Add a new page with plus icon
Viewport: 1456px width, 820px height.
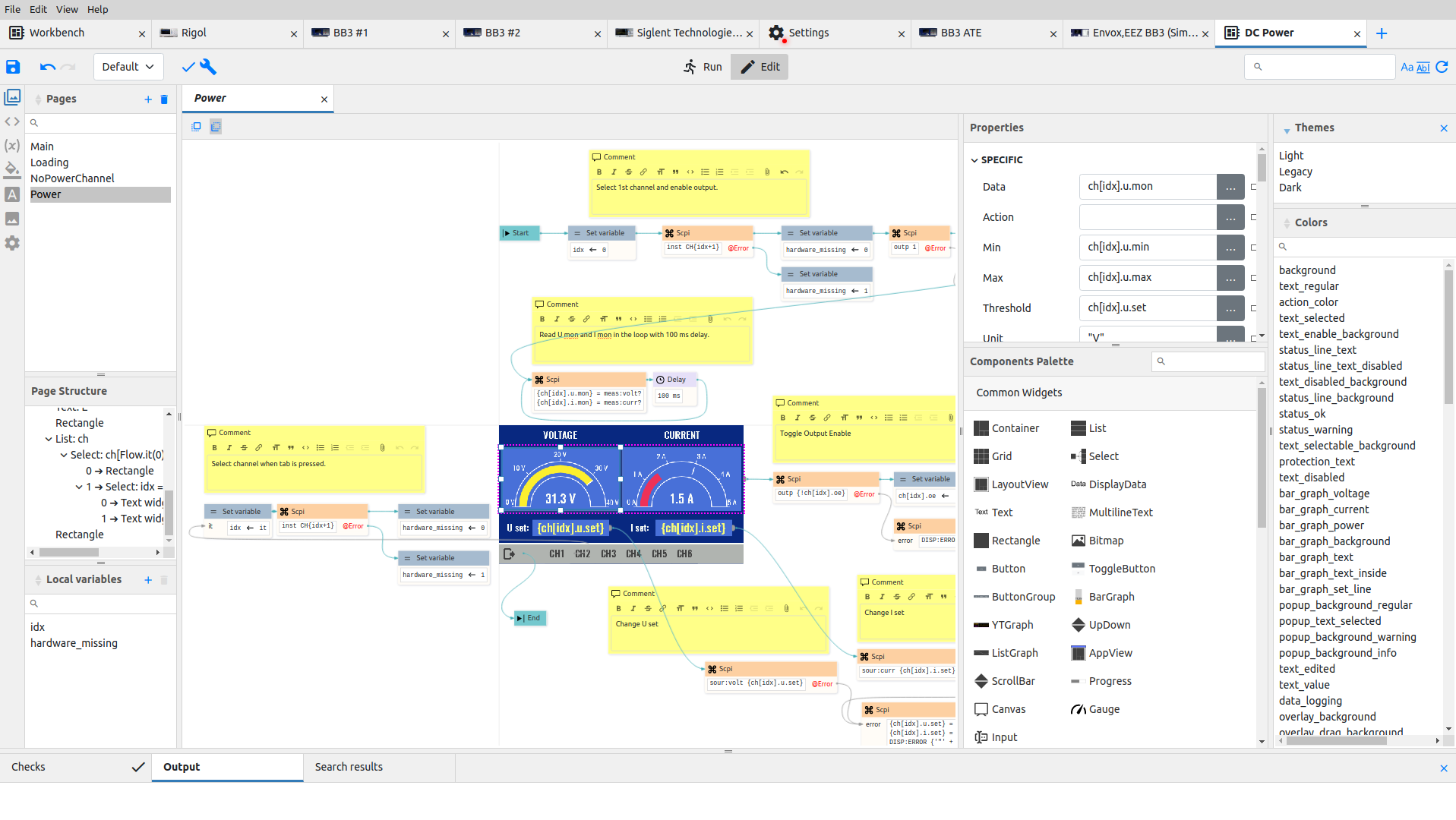coord(148,99)
